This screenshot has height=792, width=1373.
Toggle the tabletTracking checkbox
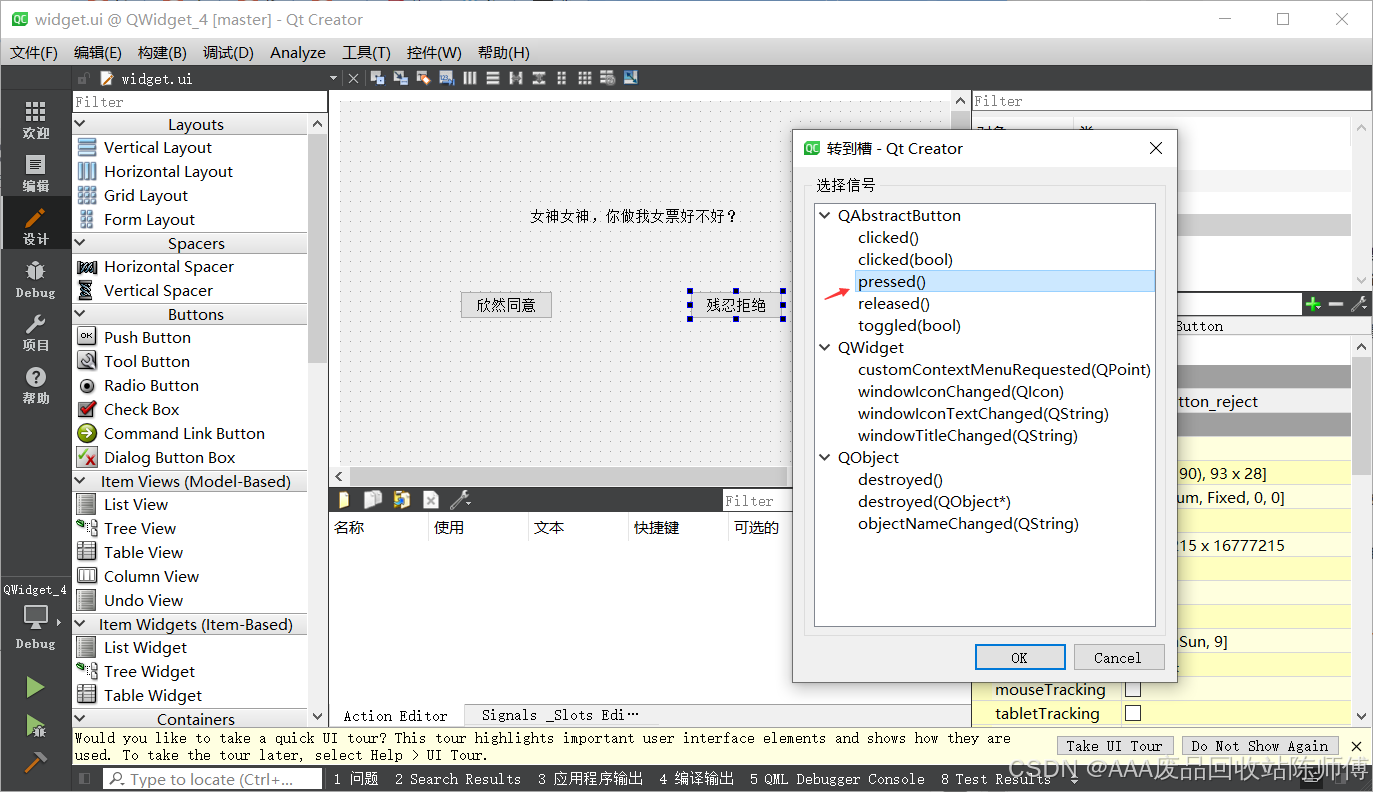click(1133, 713)
